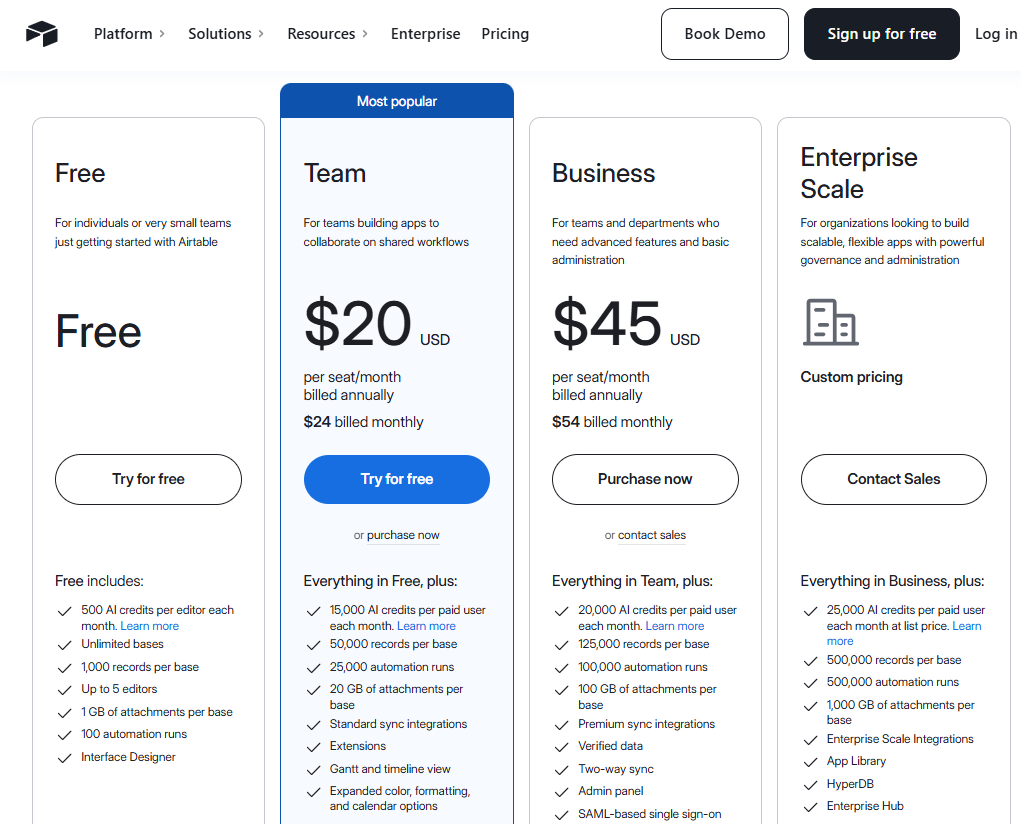Screen dimensions: 1021x824
Task: Click Sign up for free button
Action: tap(882, 34)
